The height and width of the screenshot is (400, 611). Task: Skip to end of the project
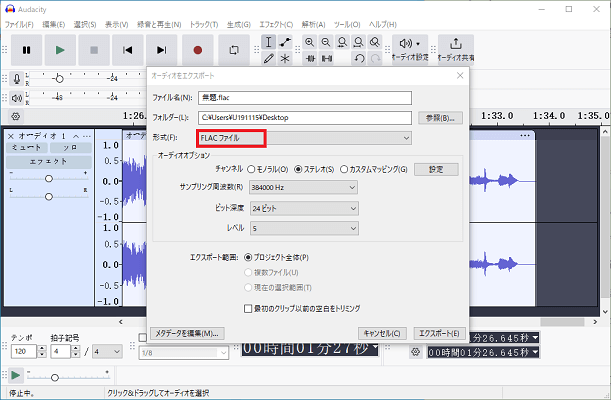tap(161, 50)
